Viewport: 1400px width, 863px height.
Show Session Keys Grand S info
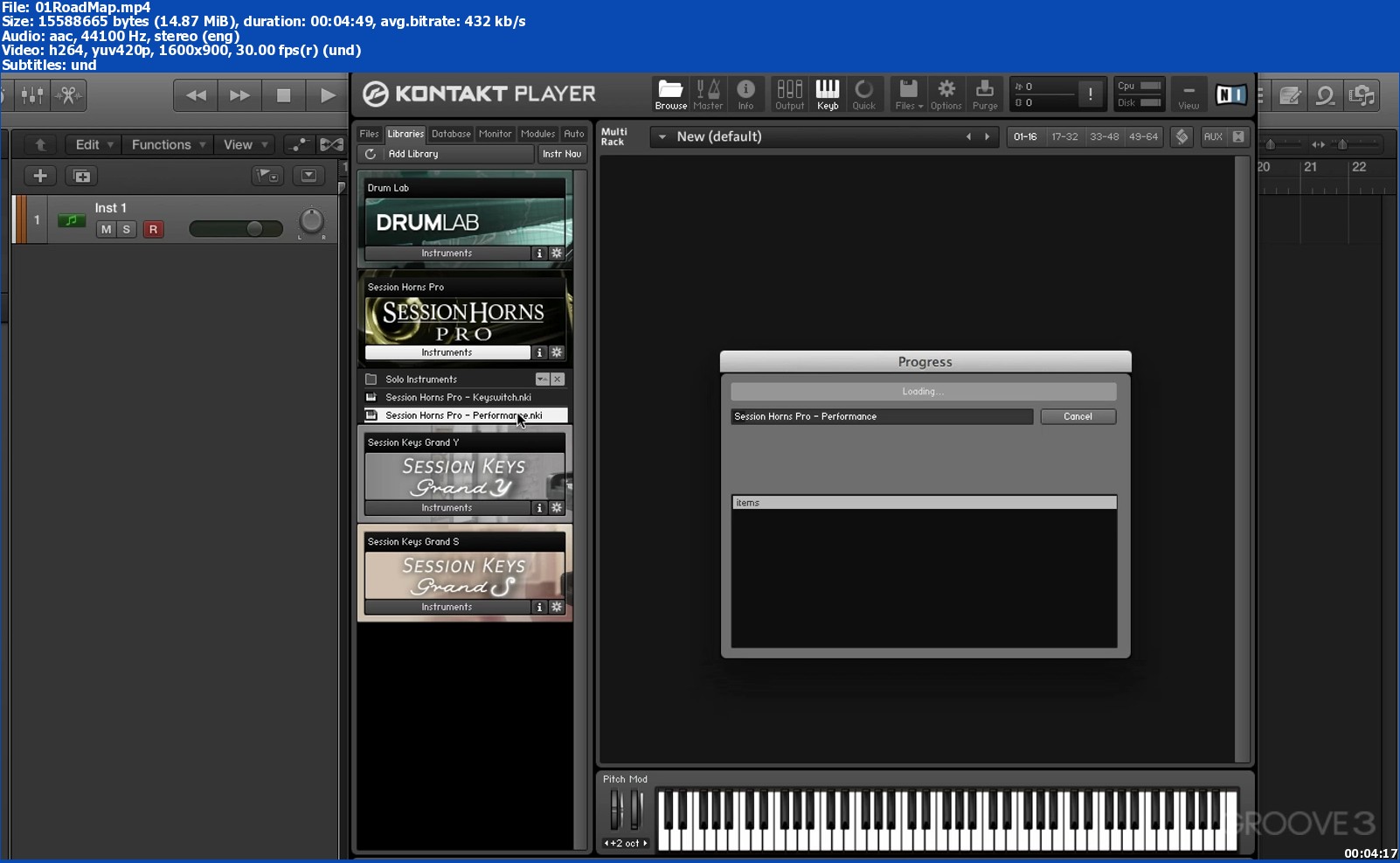tap(539, 607)
